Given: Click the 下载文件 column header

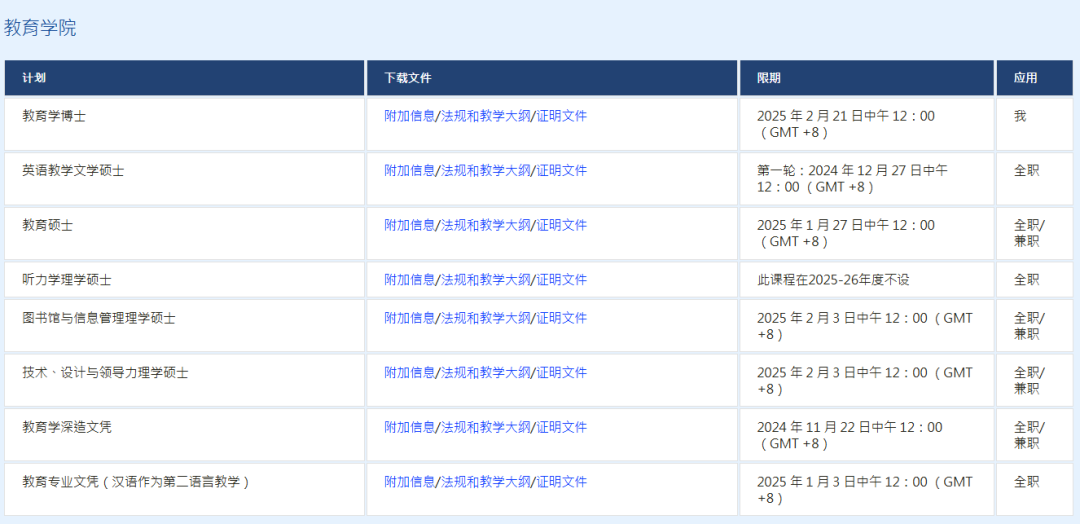Looking at the screenshot, I should (x=408, y=78).
